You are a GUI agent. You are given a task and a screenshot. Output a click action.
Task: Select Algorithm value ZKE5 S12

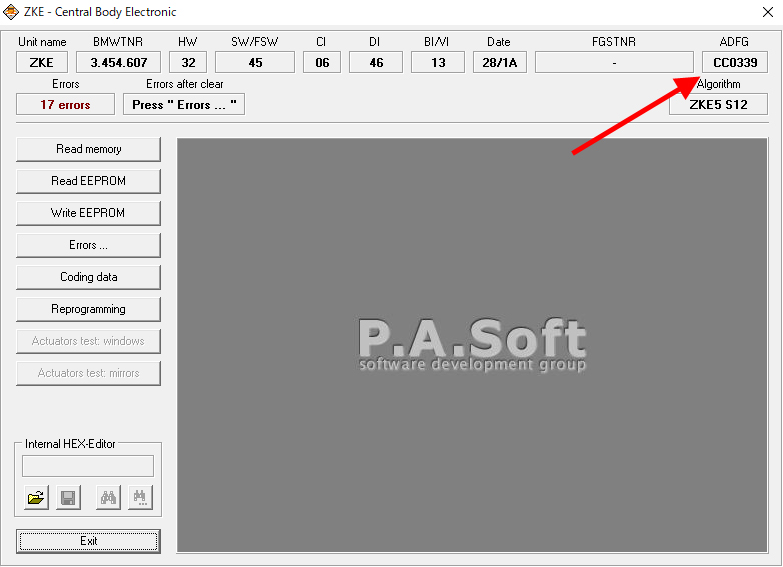point(718,104)
